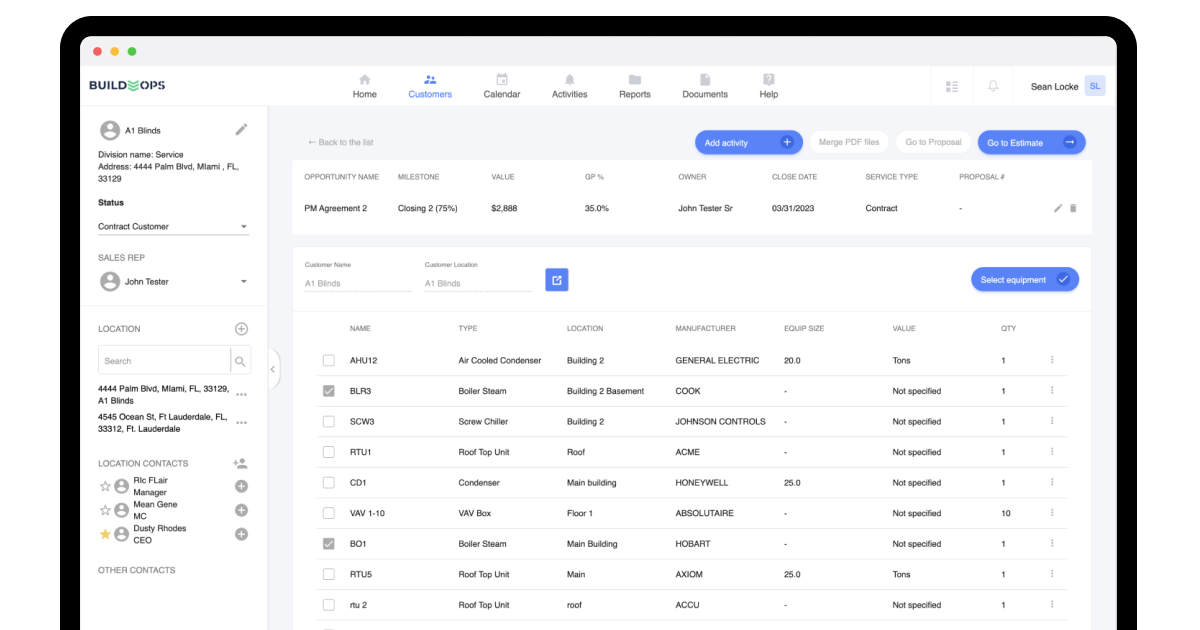Check the SCW3 equipment checkbox
This screenshot has height=630, width=1200.
(329, 421)
